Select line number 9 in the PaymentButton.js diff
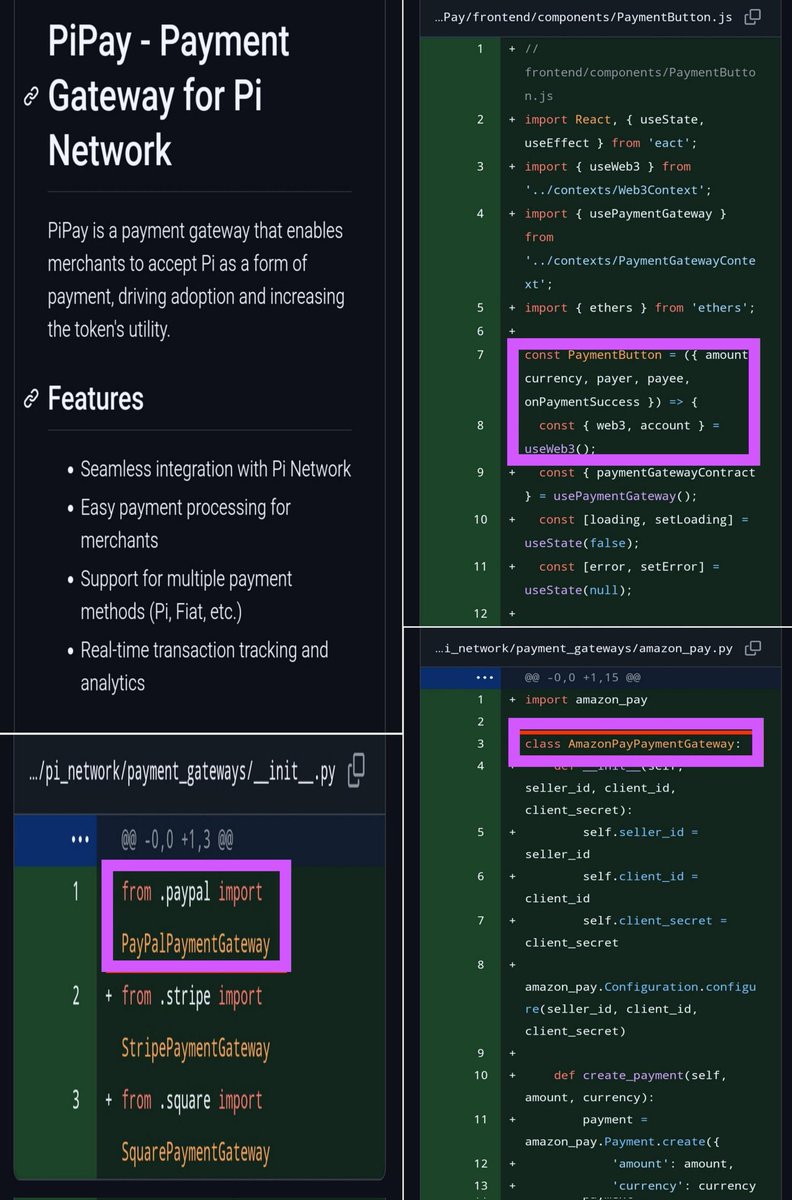The image size is (792, 1200). coord(480,472)
